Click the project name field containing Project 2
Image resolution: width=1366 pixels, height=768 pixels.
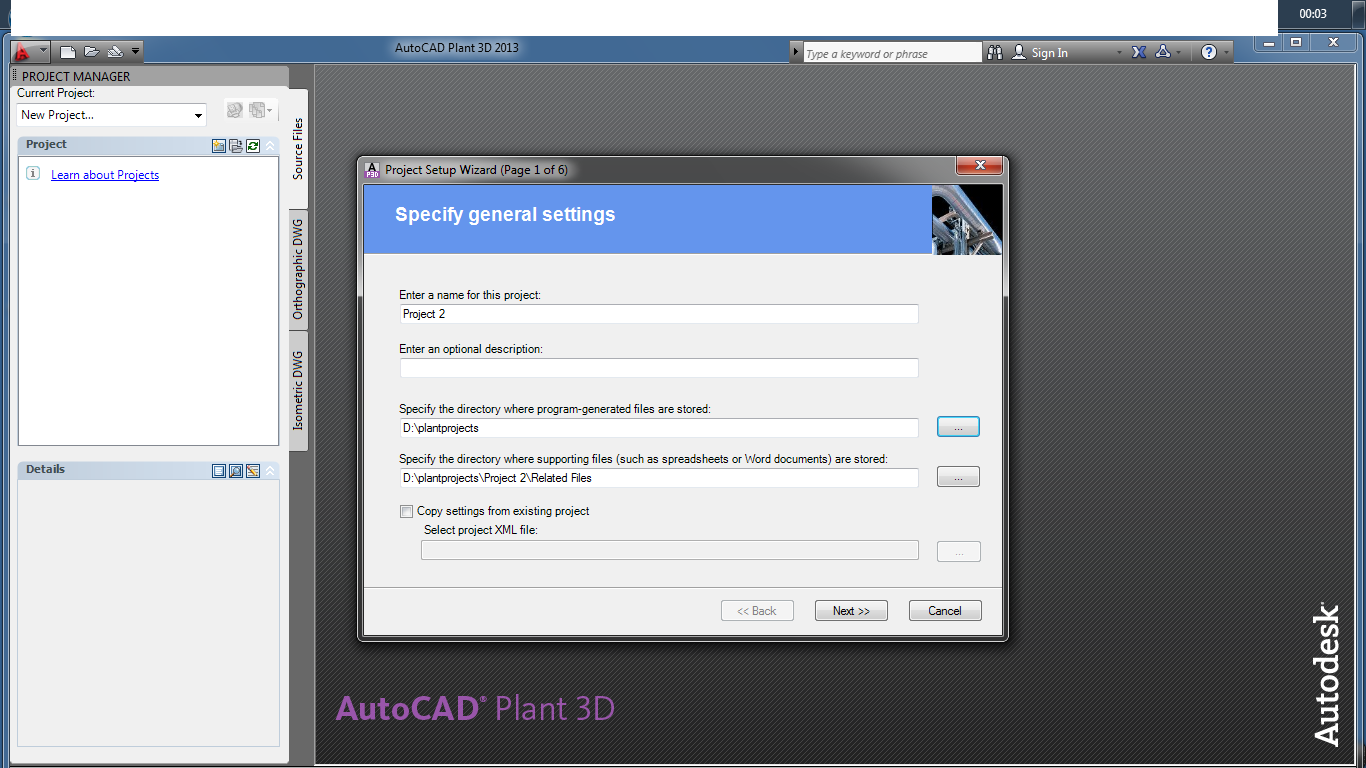(x=659, y=314)
